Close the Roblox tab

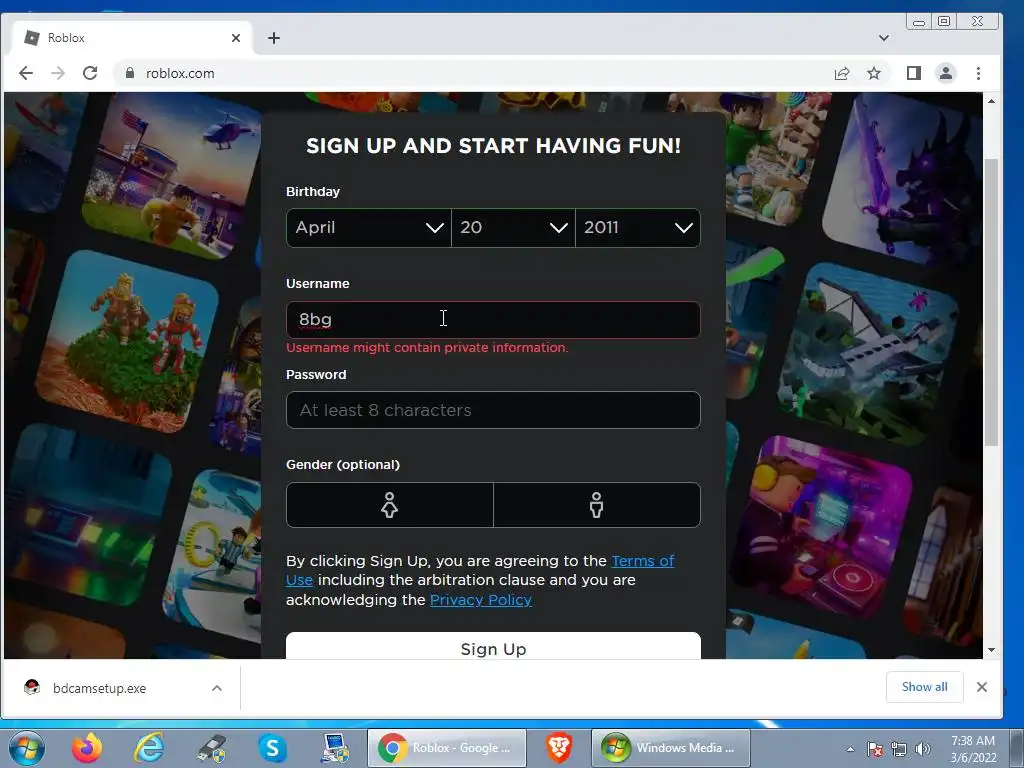pyautogui.click(x=236, y=38)
